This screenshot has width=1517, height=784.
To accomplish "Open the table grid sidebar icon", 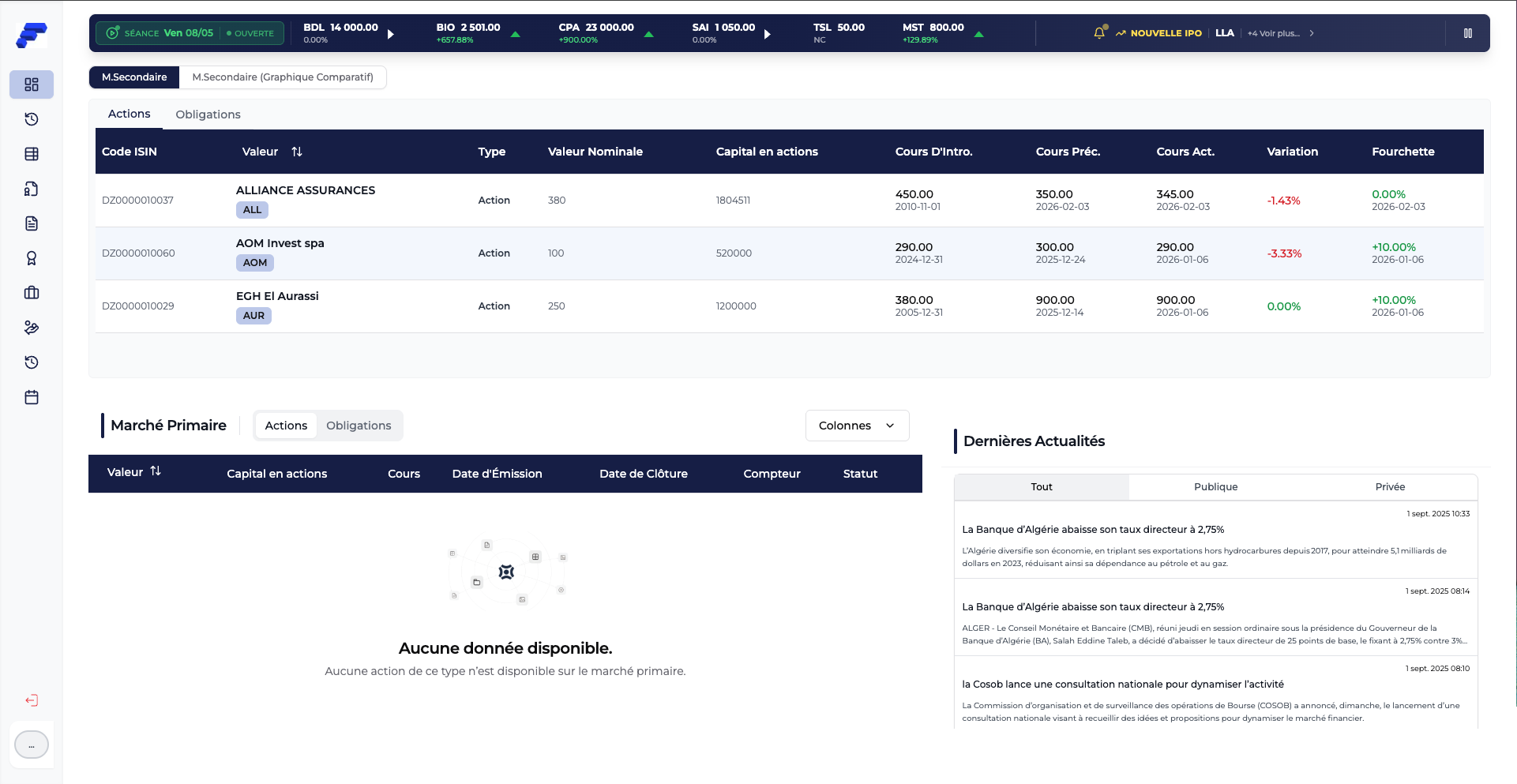I will pos(32,154).
